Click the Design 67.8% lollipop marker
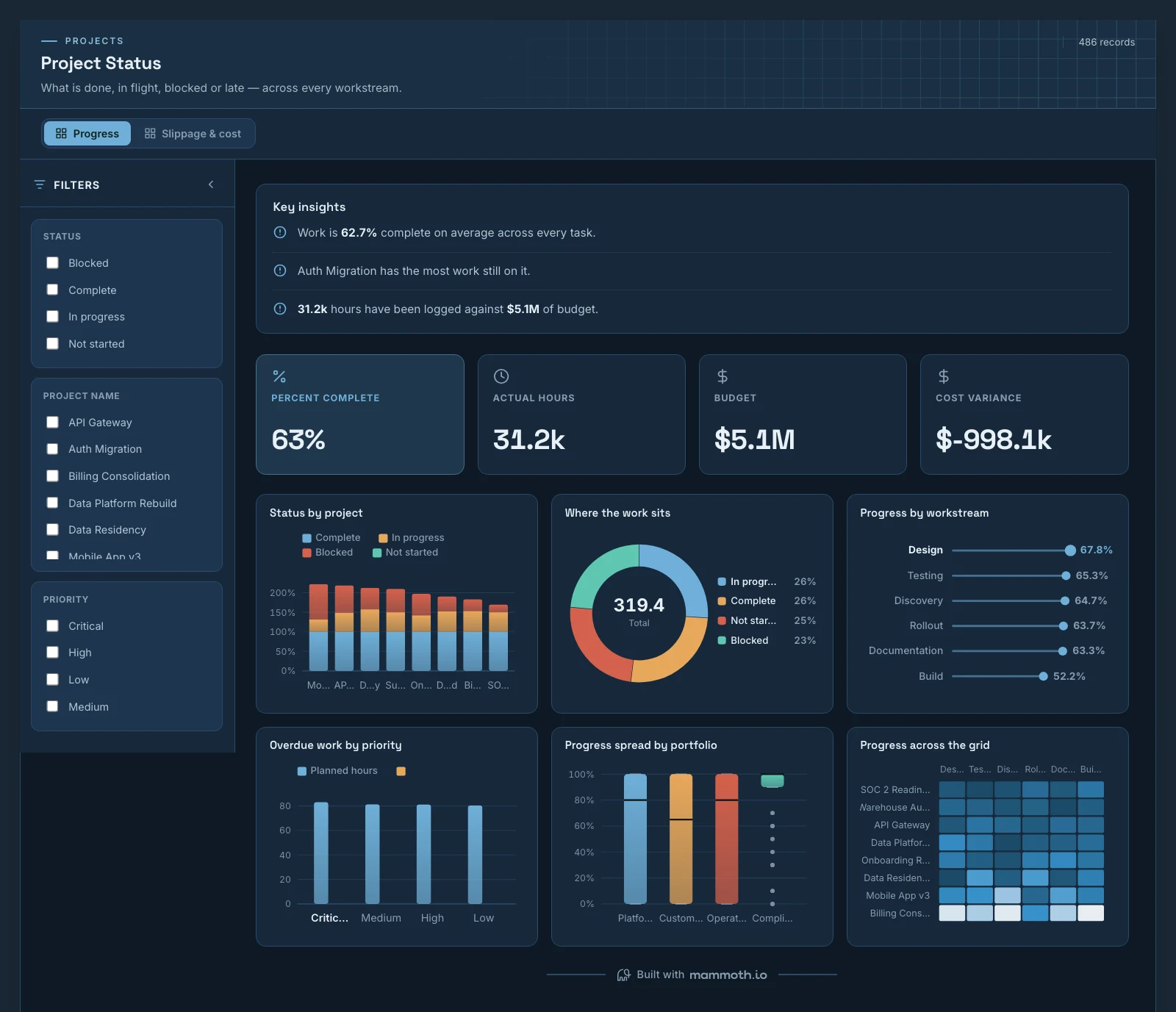This screenshot has height=1012, width=1176. tap(1070, 550)
